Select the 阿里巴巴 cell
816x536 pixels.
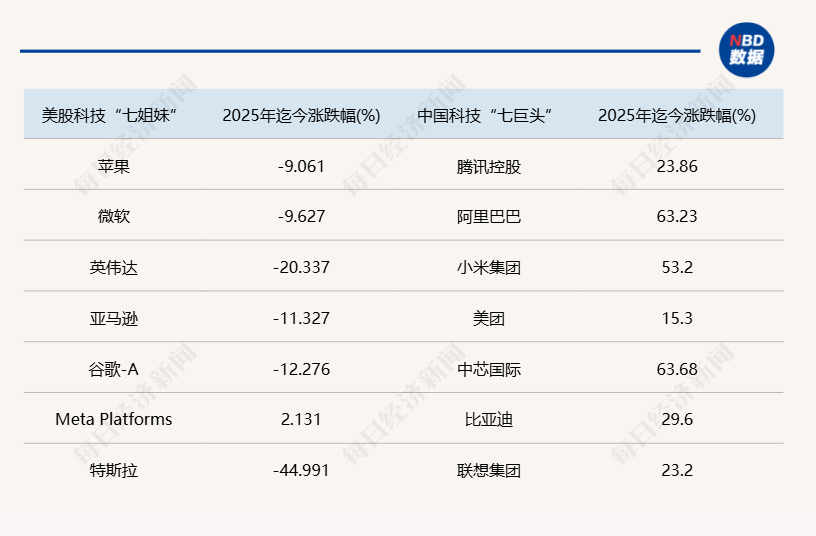pyautogui.click(x=489, y=216)
